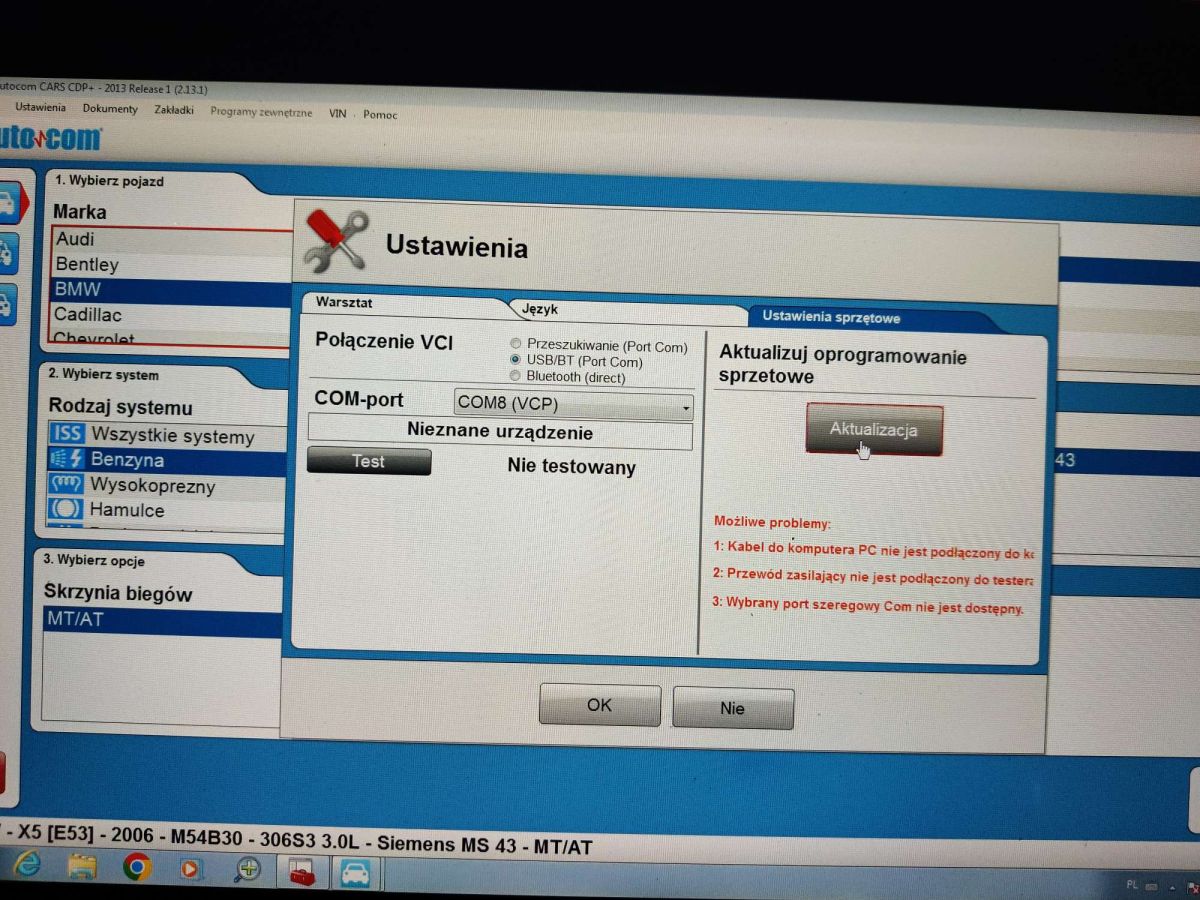The height and width of the screenshot is (900, 1200).
Task: Switch to the red toolbox taskbar app
Action: [302, 871]
